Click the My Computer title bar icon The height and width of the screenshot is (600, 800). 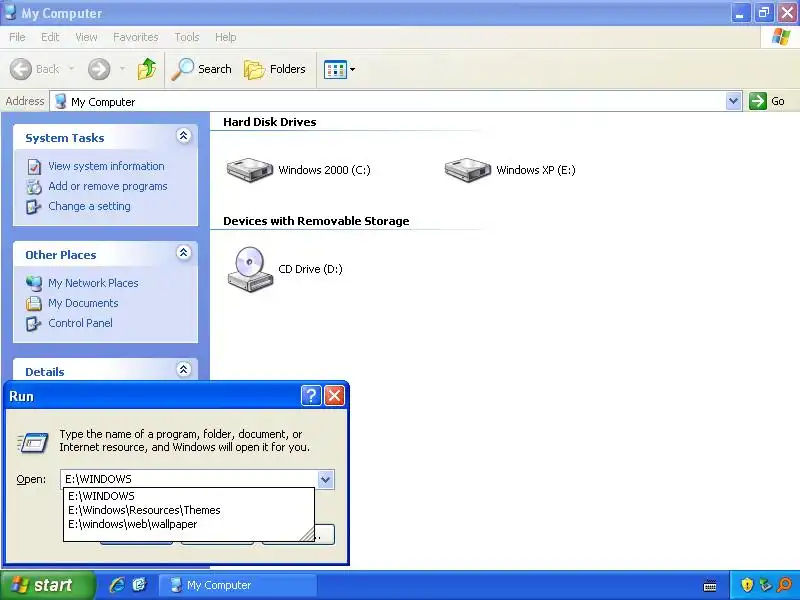(x=10, y=12)
